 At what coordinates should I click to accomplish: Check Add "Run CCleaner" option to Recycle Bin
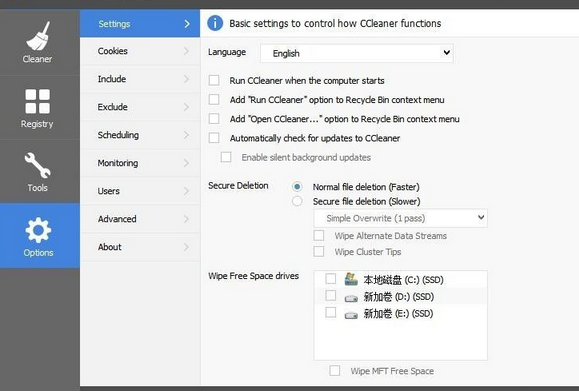[214, 99]
